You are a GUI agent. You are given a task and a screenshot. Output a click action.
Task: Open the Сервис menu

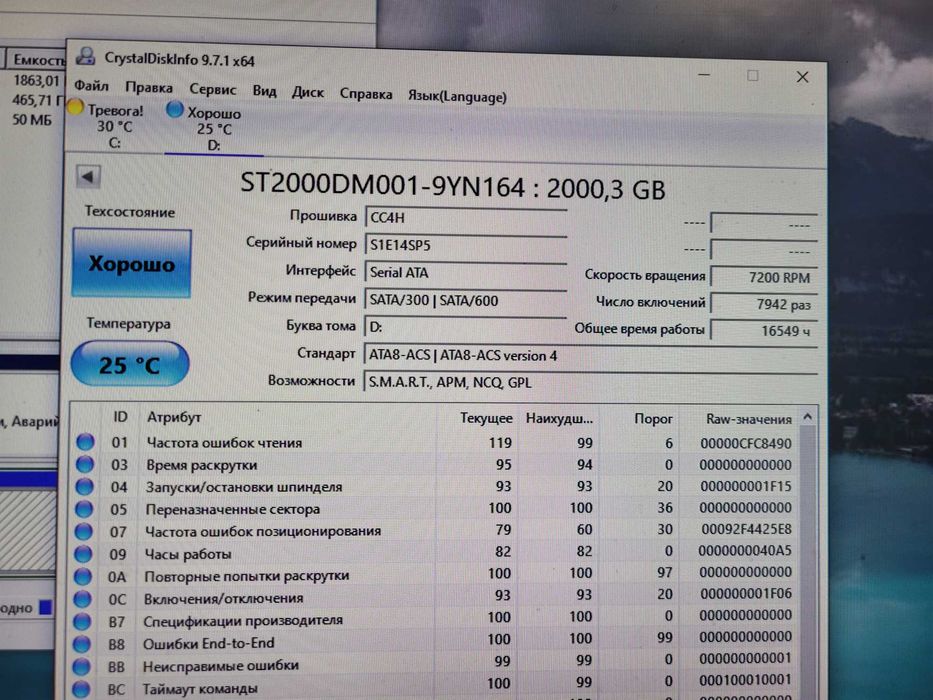pos(212,90)
